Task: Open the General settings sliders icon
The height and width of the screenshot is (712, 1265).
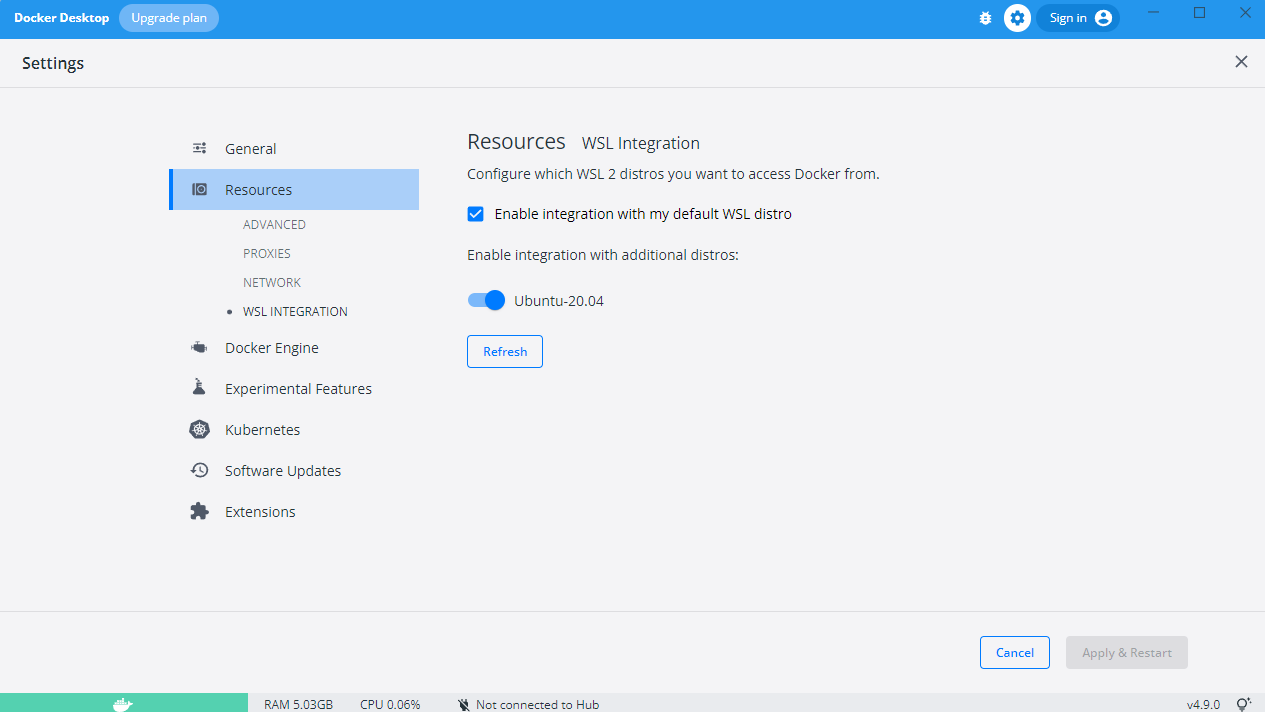Action: [199, 147]
